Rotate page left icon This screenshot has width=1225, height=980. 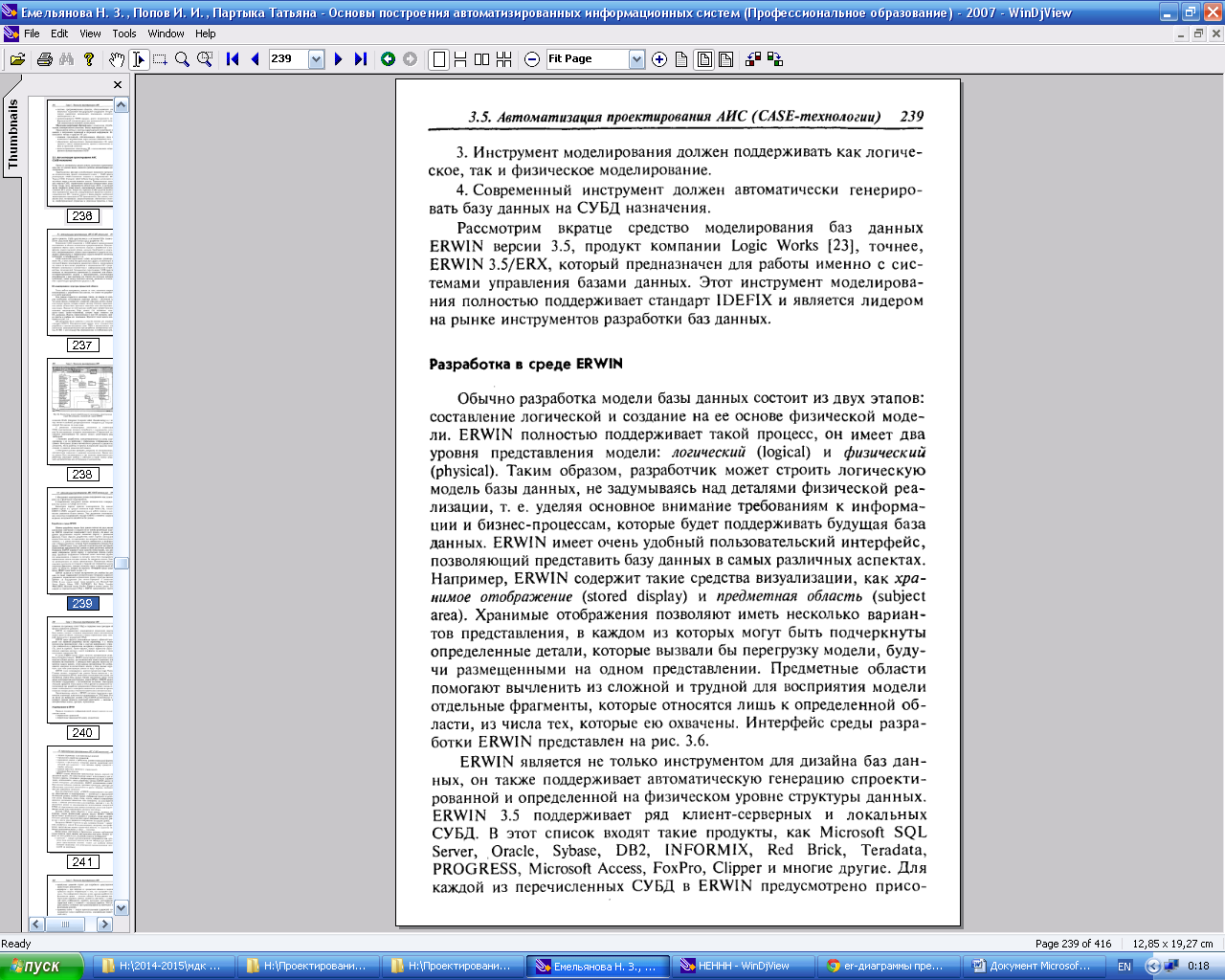[x=753, y=59]
